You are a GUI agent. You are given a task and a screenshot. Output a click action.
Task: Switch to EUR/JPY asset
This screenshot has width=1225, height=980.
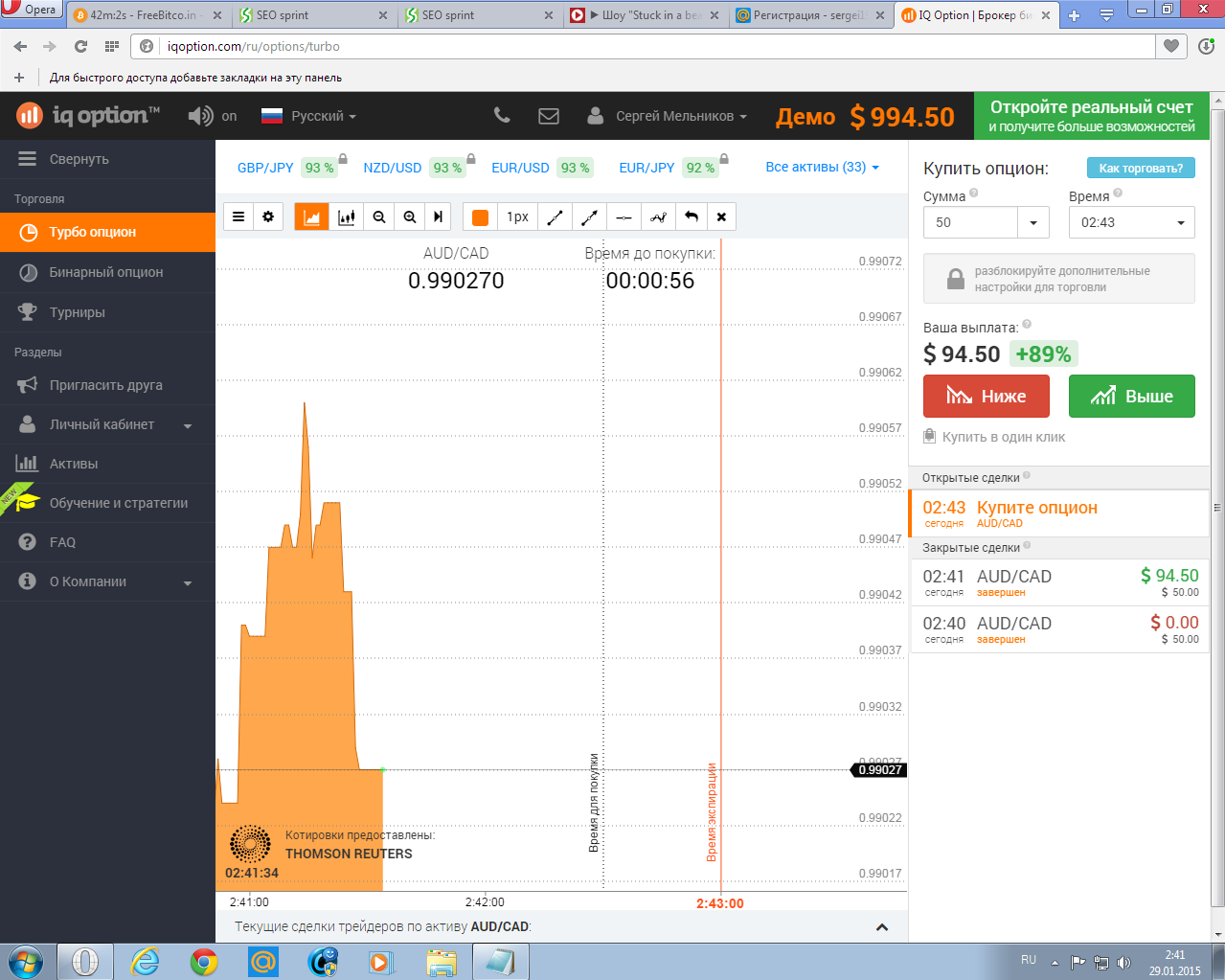[x=669, y=168]
